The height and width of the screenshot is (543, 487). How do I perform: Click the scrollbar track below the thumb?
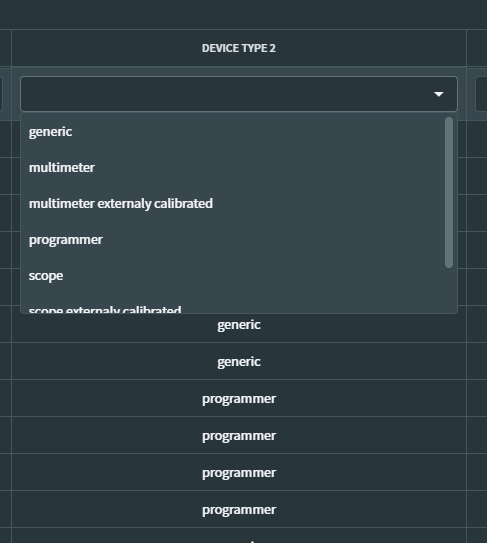pos(449,289)
